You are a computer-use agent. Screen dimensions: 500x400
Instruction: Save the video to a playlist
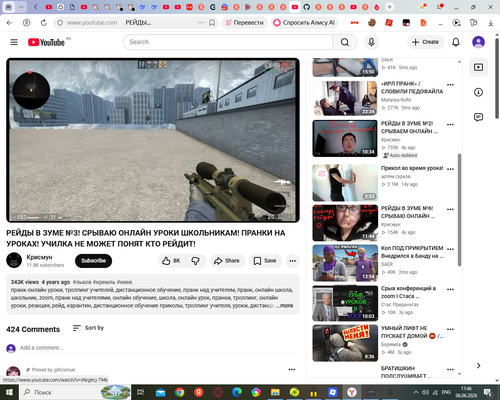[x=265, y=261]
